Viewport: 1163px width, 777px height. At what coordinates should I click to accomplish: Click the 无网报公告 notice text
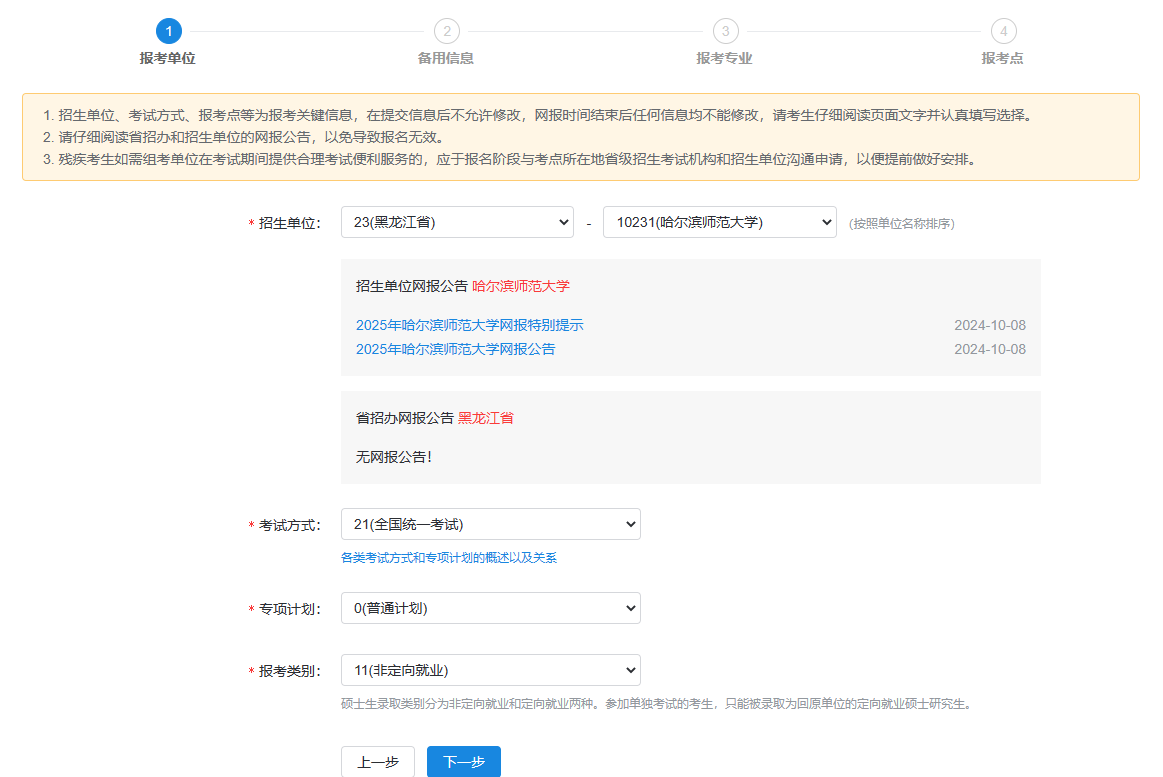click(x=397, y=456)
